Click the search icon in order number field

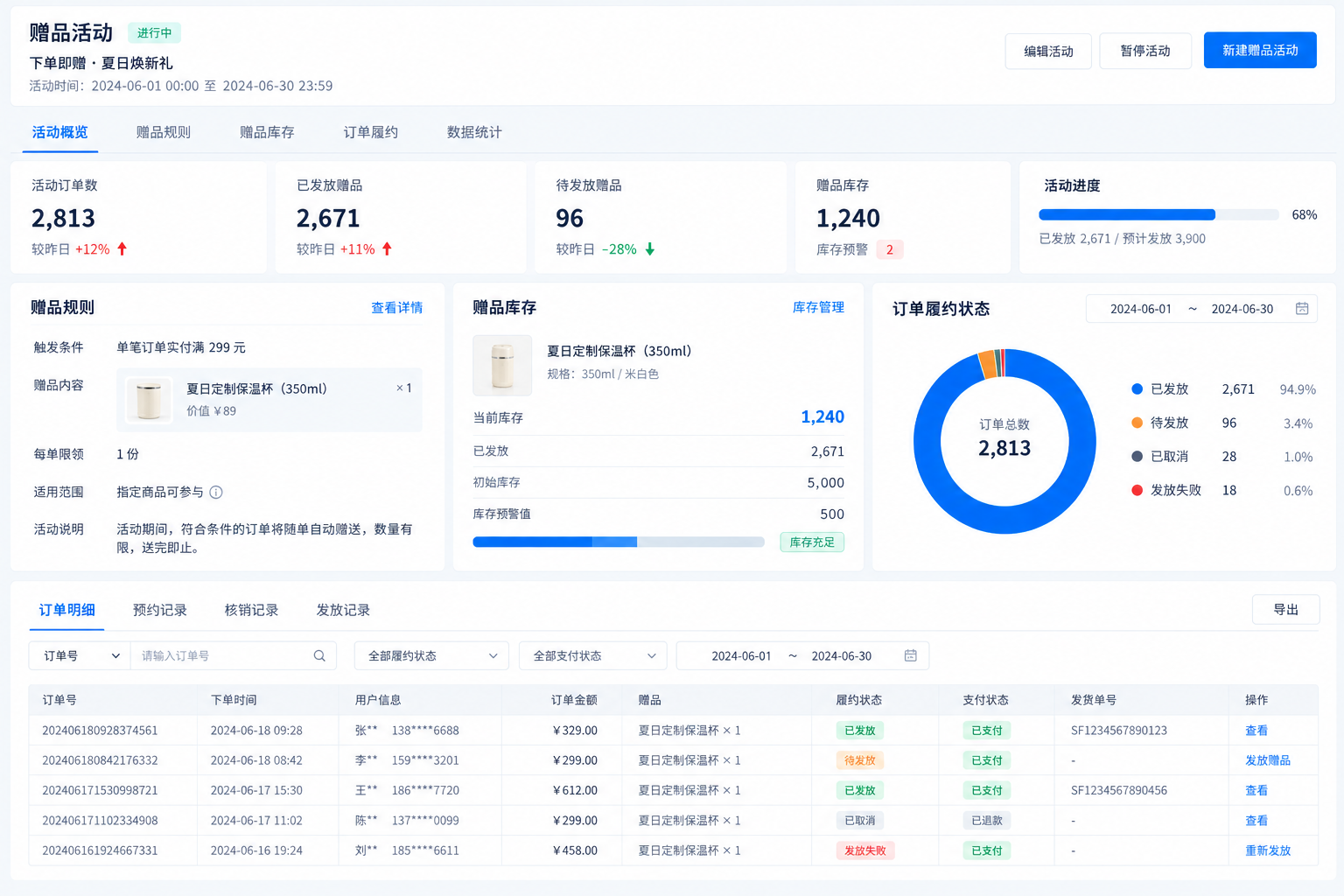319,656
